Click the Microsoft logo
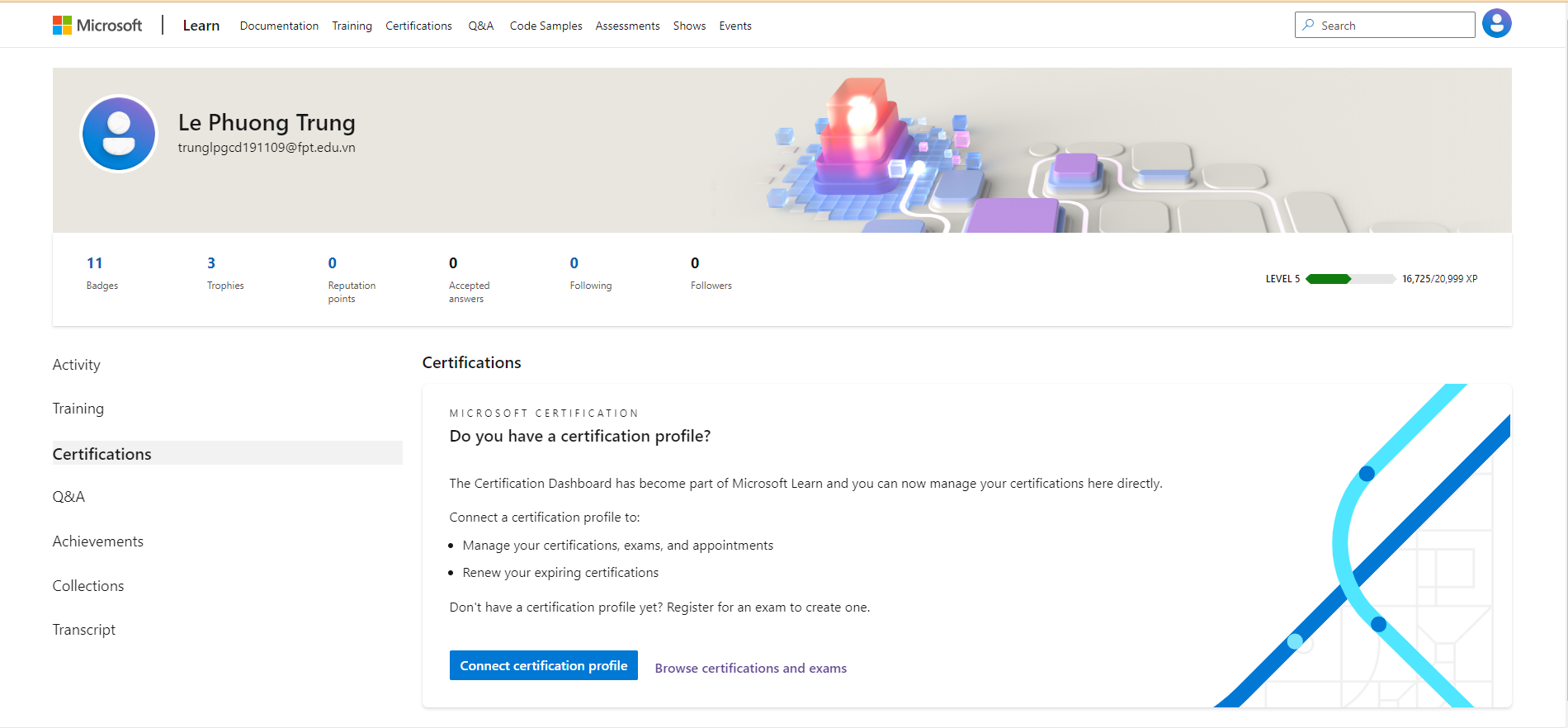The width and height of the screenshot is (1568, 728). pyautogui.click(x=97, y=26)
